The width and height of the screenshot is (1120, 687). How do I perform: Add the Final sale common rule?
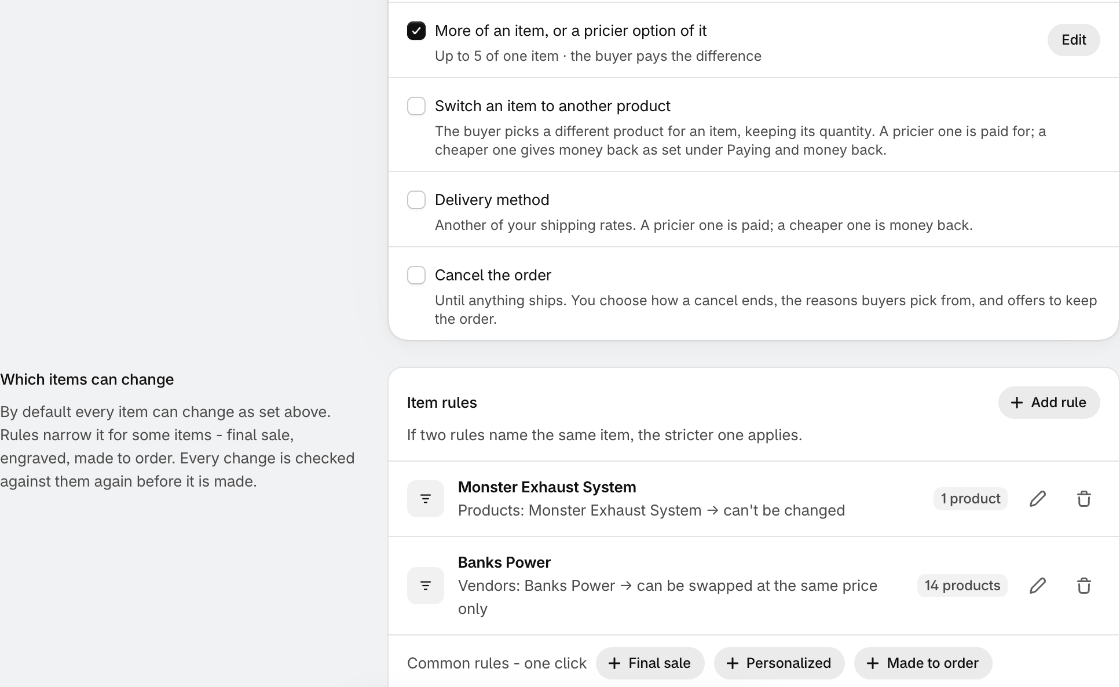tap(650, 663)
